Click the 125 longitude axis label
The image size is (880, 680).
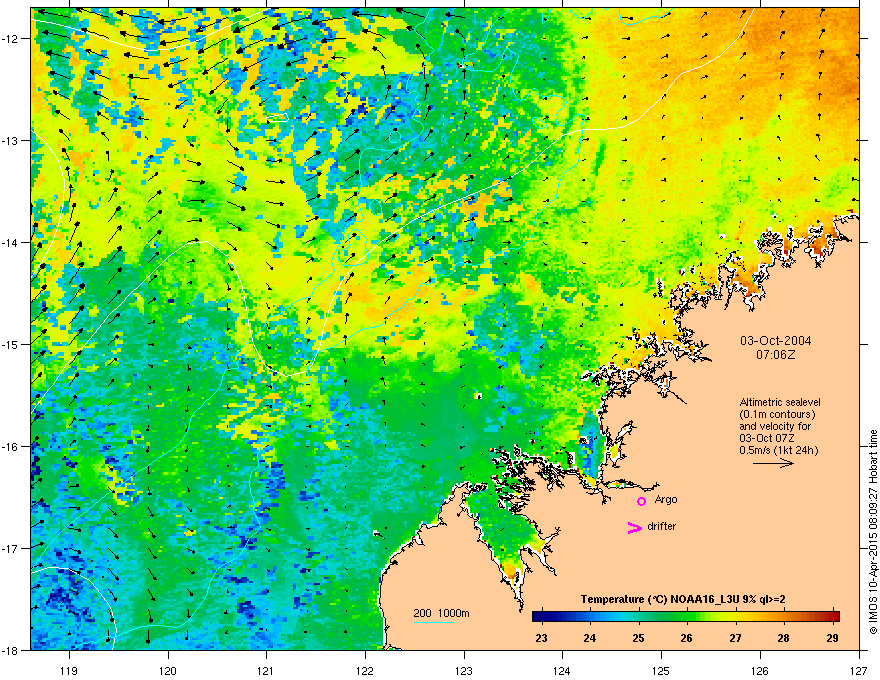pos(661,671)
